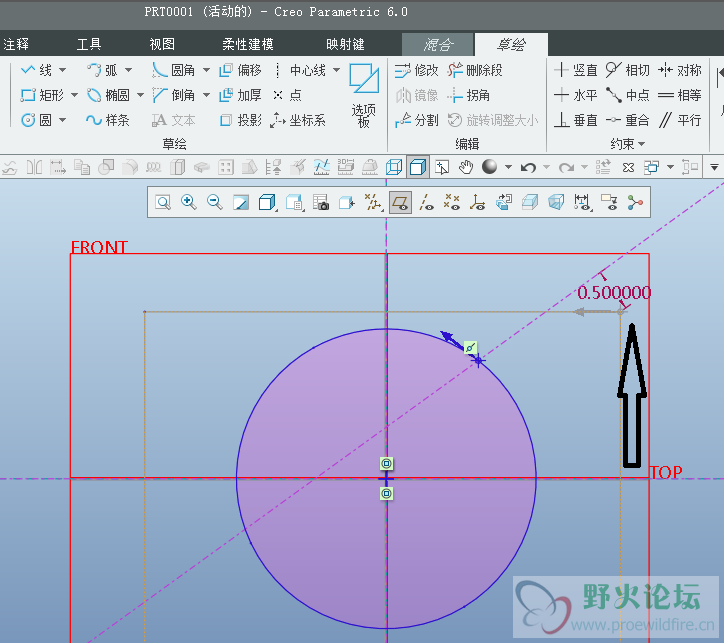The height and width of the screenshot is (643, 724).
Task: Choose the 加厚 (Thicken) tool
Action: pyautogui.click(x=240, y=95)
